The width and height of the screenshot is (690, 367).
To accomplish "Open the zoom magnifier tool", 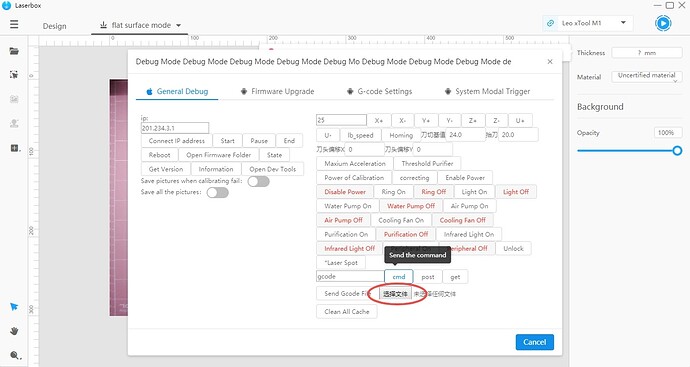I will [15, 355].
